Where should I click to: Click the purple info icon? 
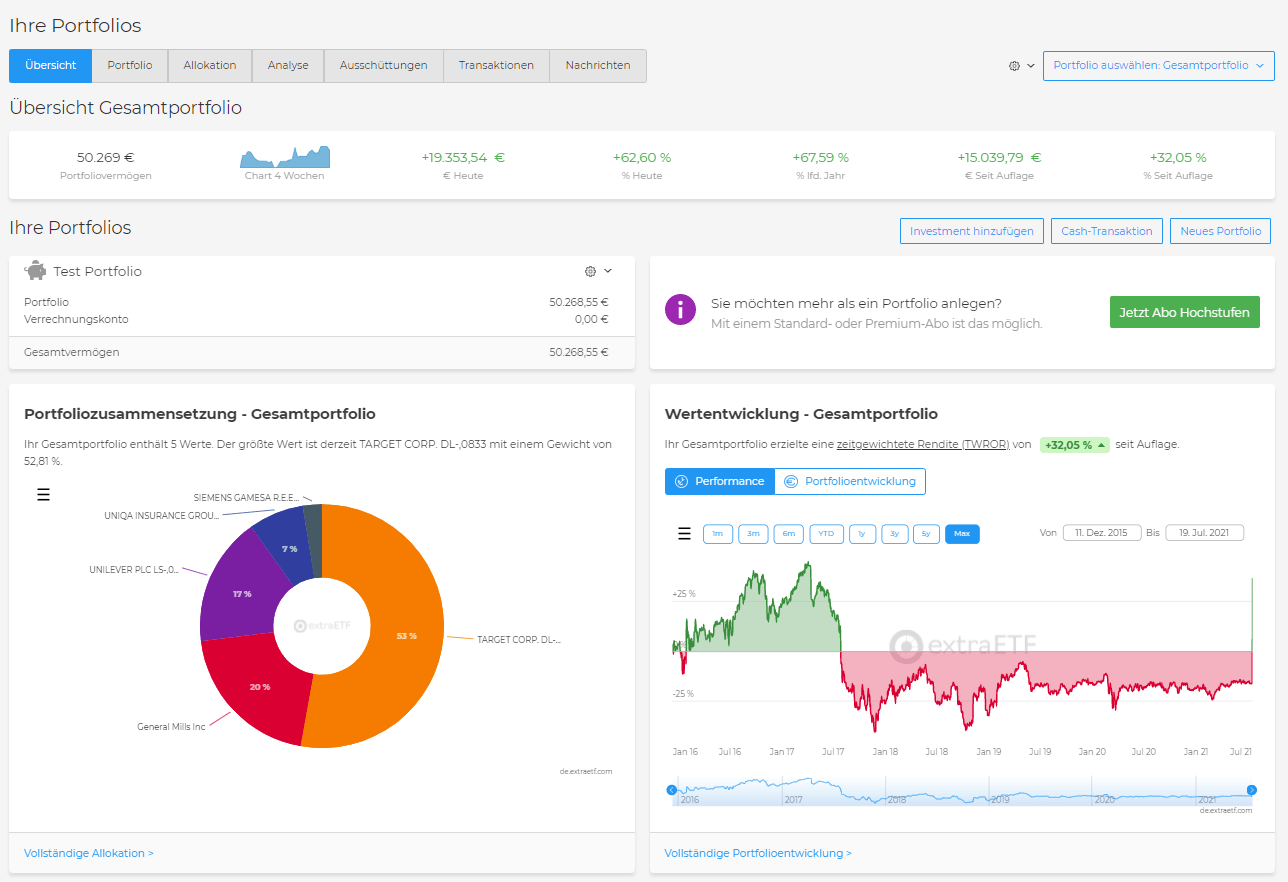[x=680, y=310]
